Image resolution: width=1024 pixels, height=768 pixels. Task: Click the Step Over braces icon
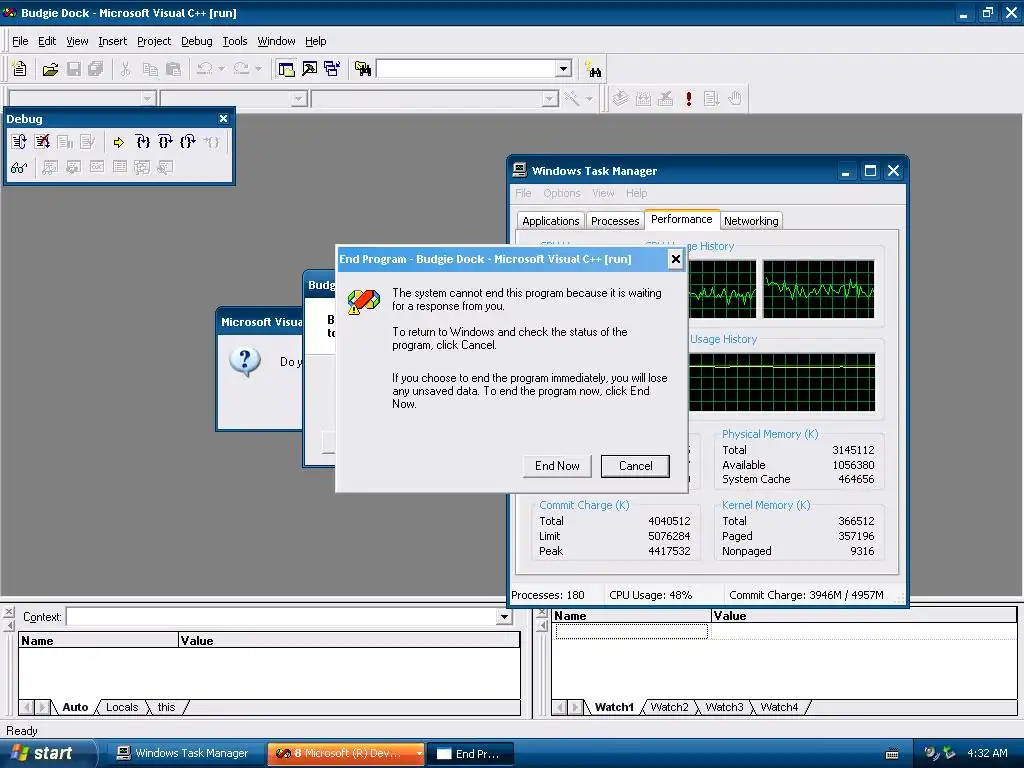tap(165, 142)
